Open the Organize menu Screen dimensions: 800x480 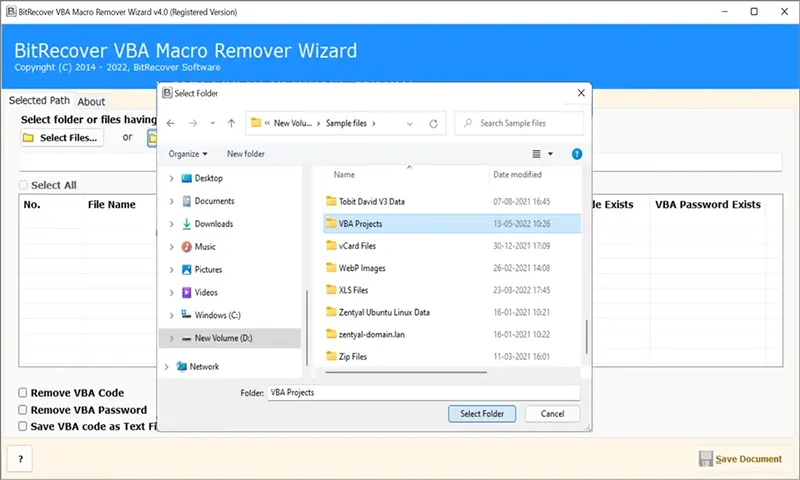[188, 154]
